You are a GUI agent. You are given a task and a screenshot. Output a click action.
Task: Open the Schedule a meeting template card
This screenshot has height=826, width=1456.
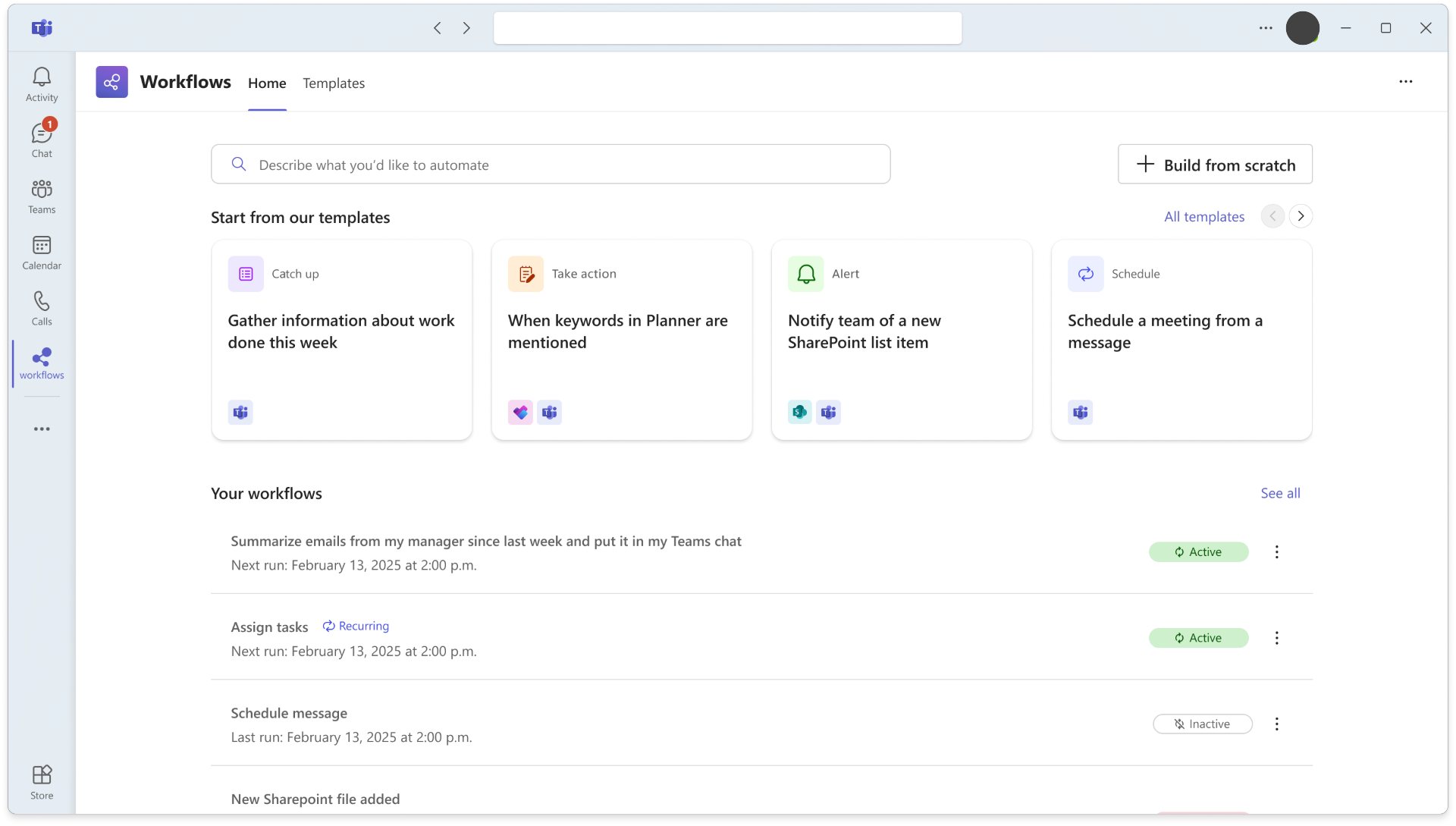coord(1181,340)
